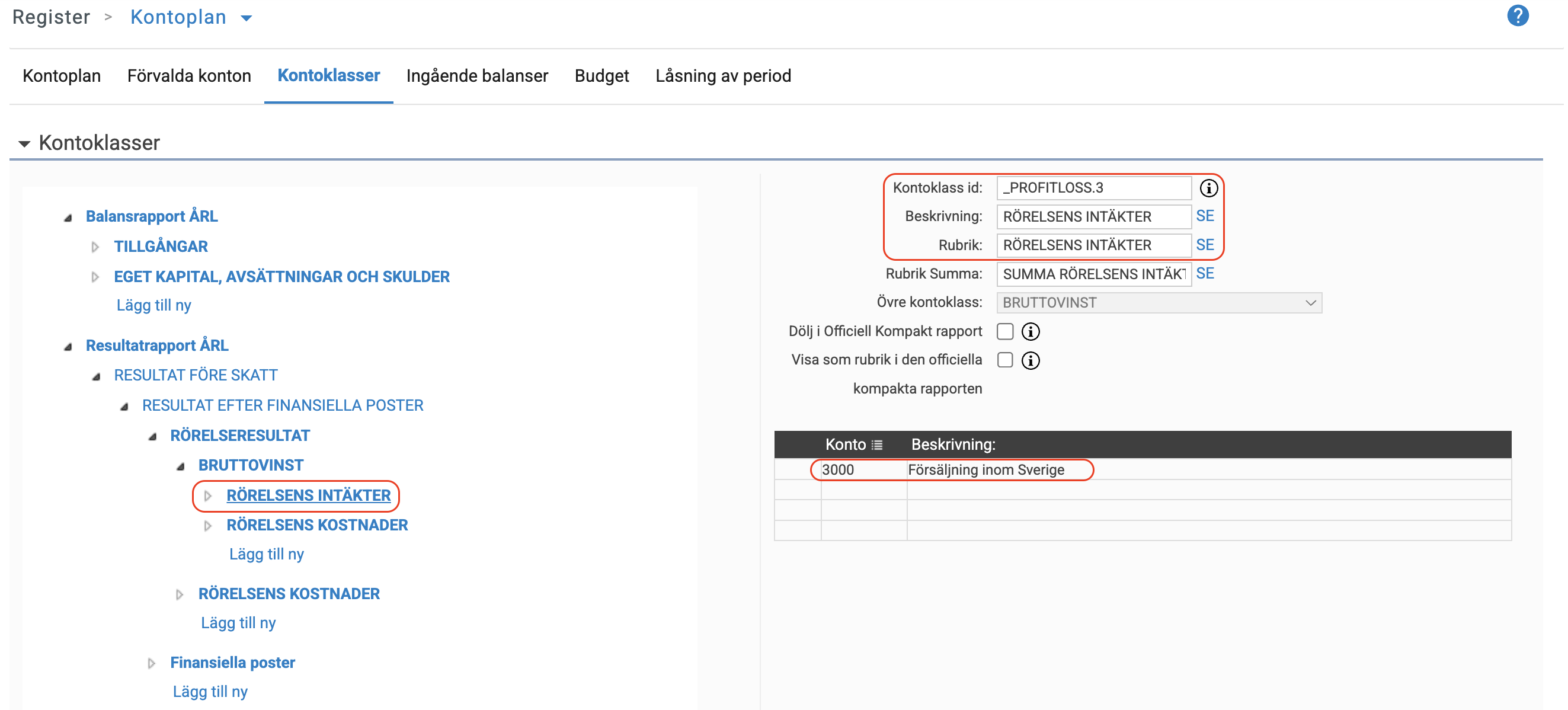
Task: Toggle Visa som rubrik i den officiella checkbox
Action: (1005, 360)
